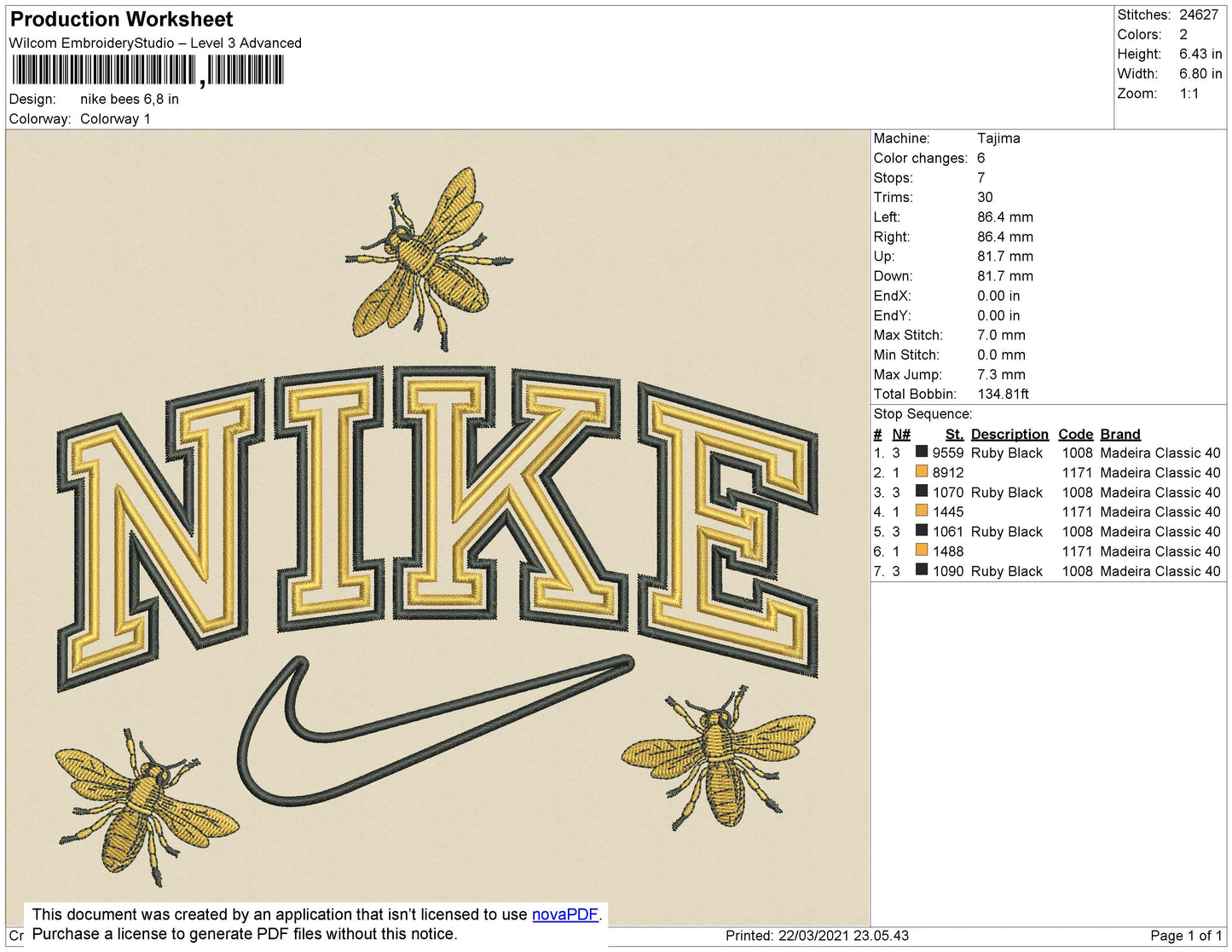Click the stitch count 8912 in stop 2

[948, 473]
